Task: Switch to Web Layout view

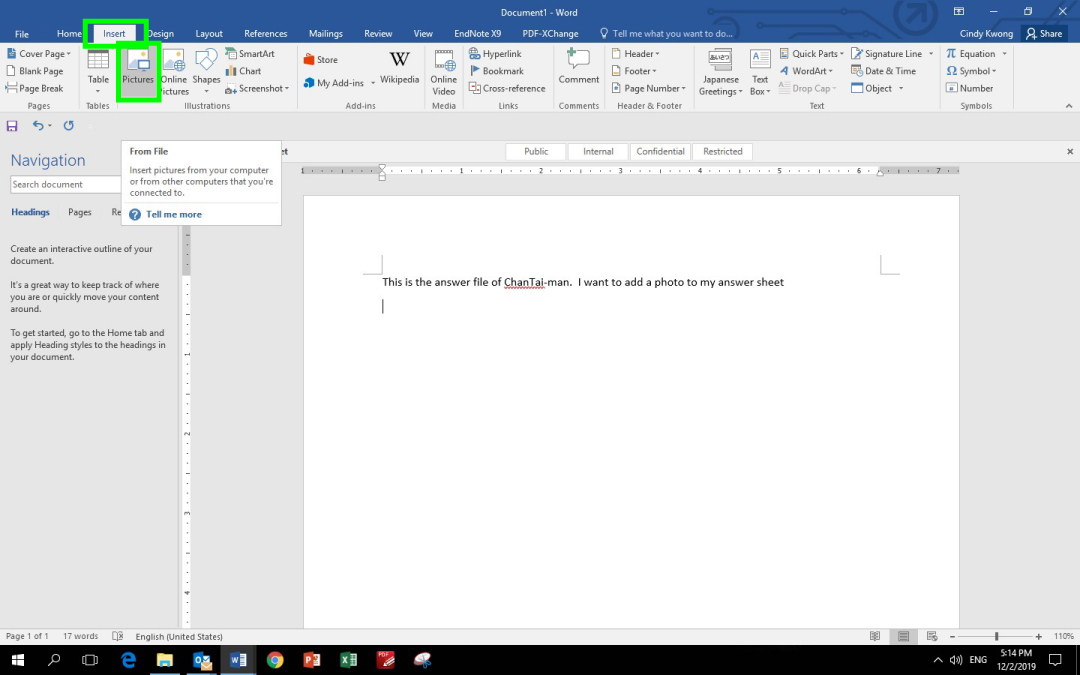Action: click(x=932, y=636)
